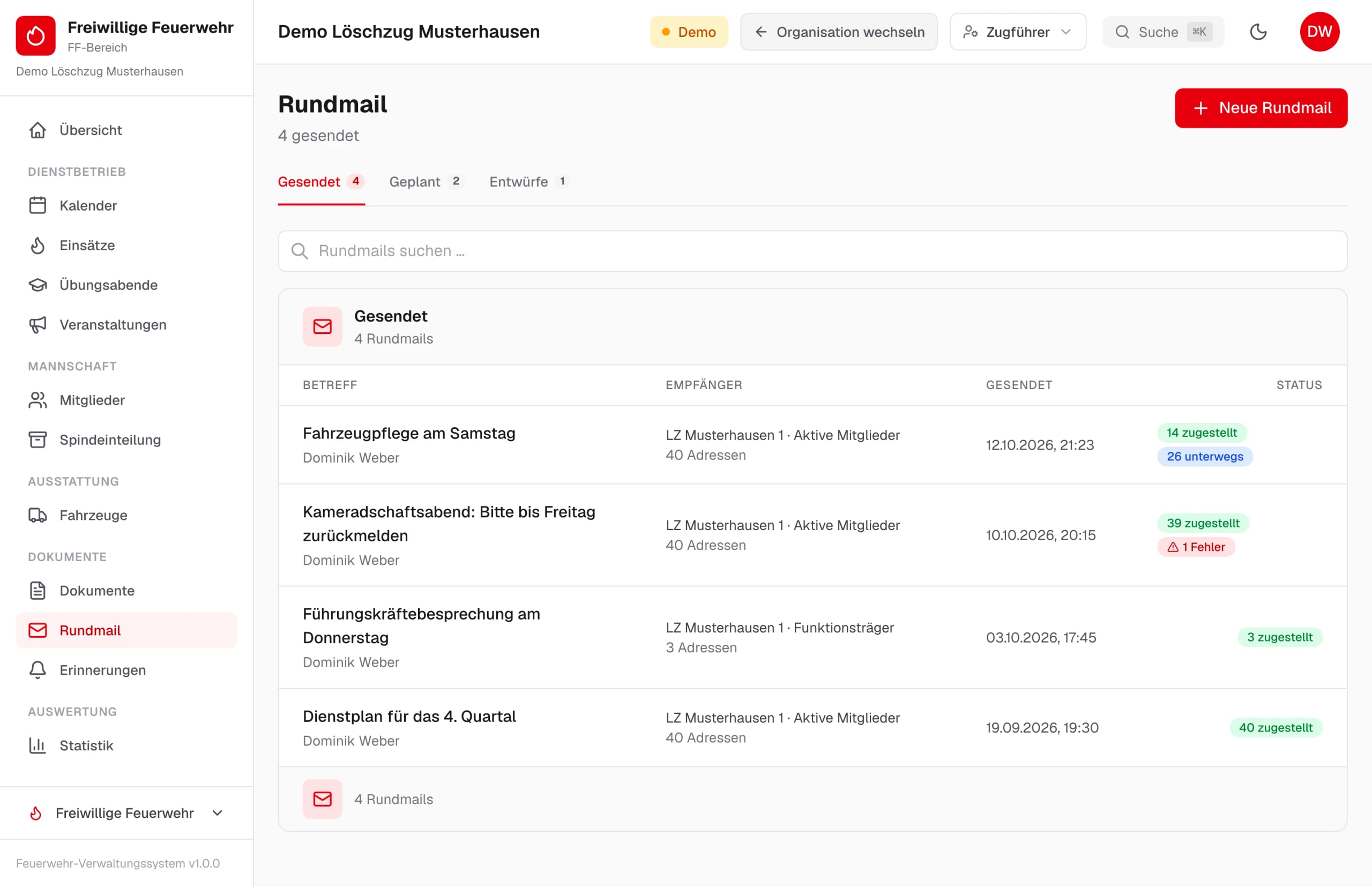The image size is (1372, 887).
Task: Click the 1 Fehler warning badge
Action: 1196,547
